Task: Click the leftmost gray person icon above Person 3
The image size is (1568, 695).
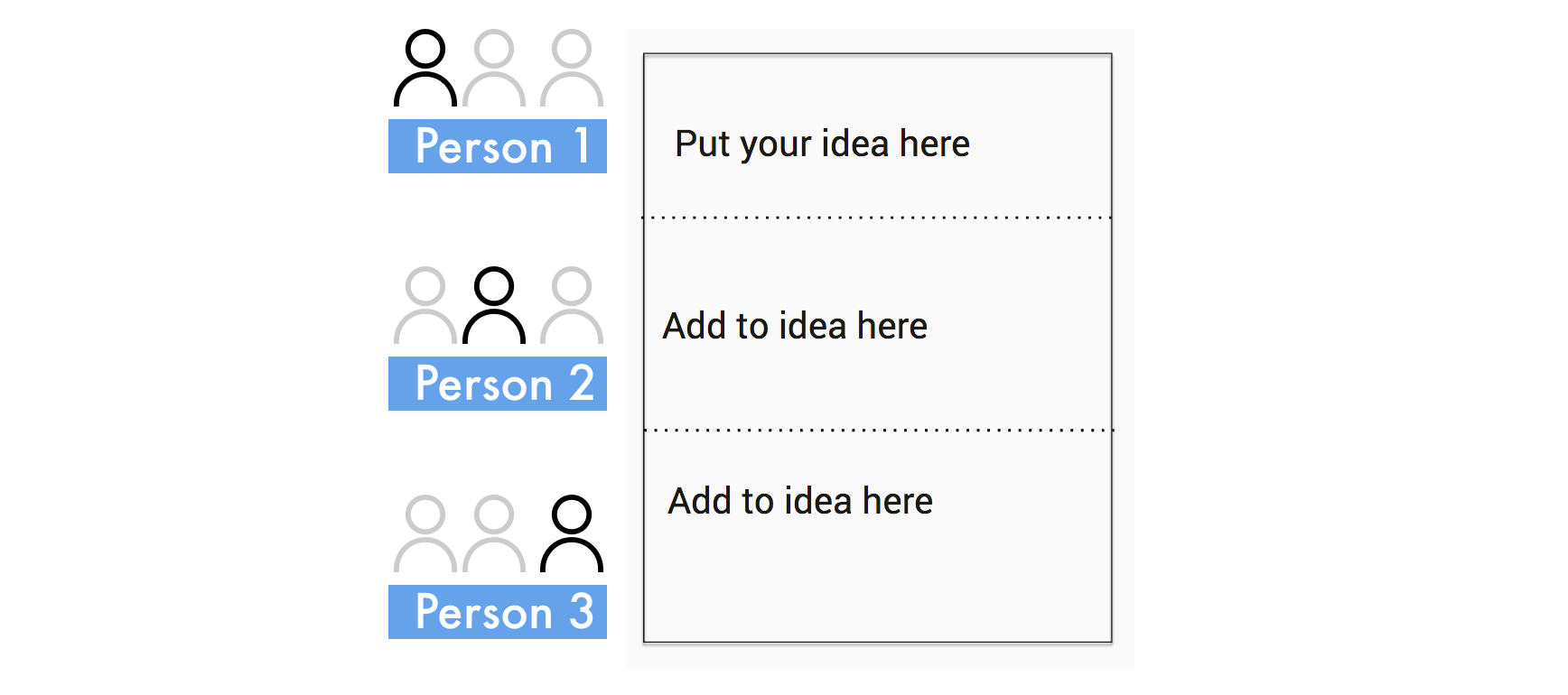Action: [425, 534]
